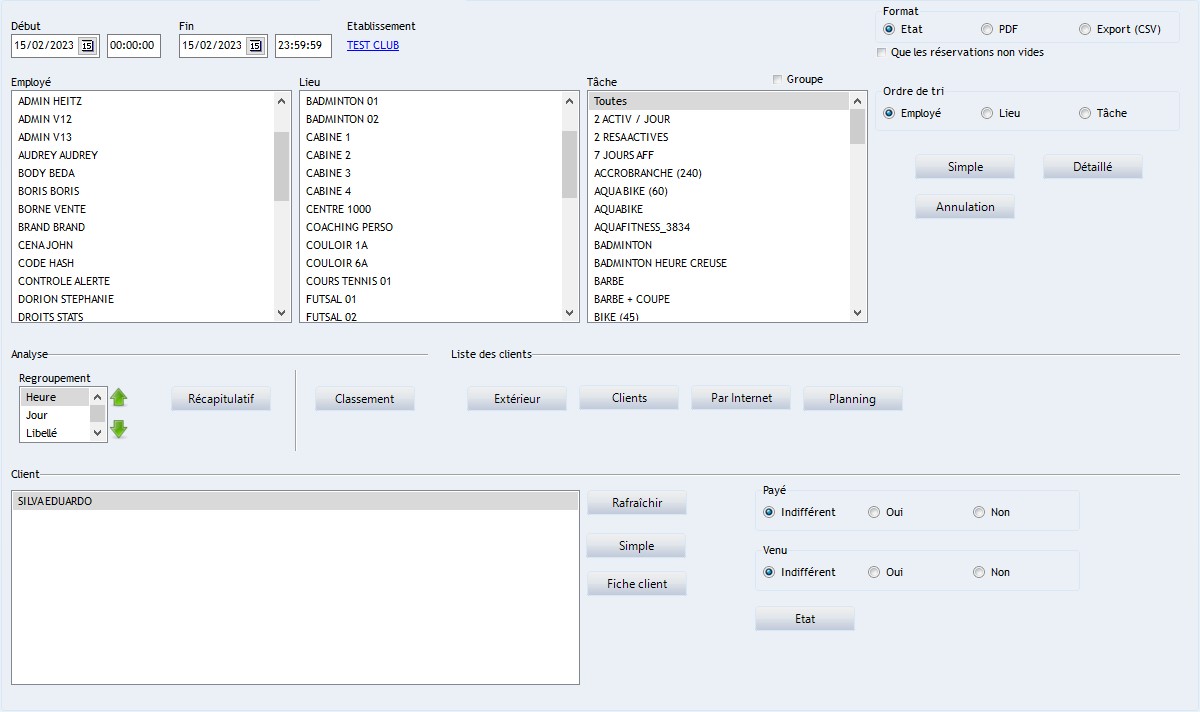Expand the Regroupement list down arrow
The image size is (1200, 712).
point(98,433)
